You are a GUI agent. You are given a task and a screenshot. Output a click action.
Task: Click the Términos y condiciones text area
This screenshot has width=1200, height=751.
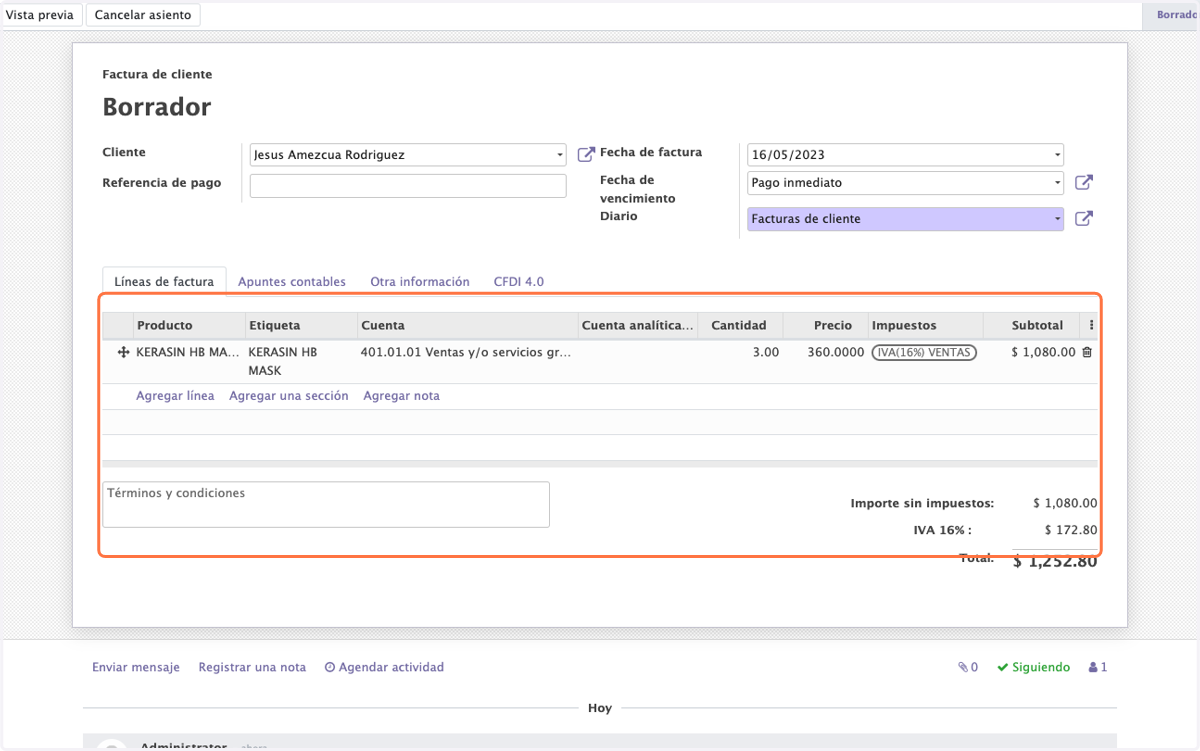click(x=326, y=504)
